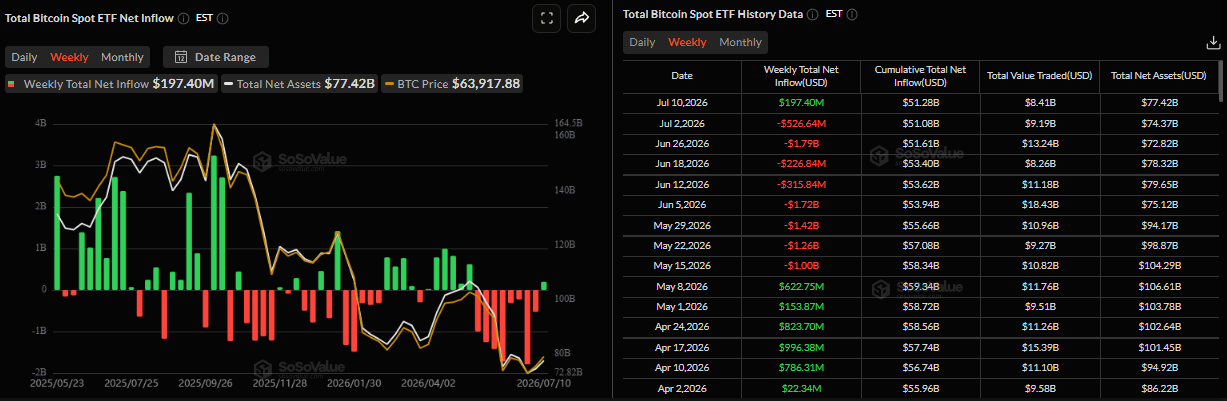Click Total Value Traded column header
Screen dimensions: 1227x401
(1038, 76)
